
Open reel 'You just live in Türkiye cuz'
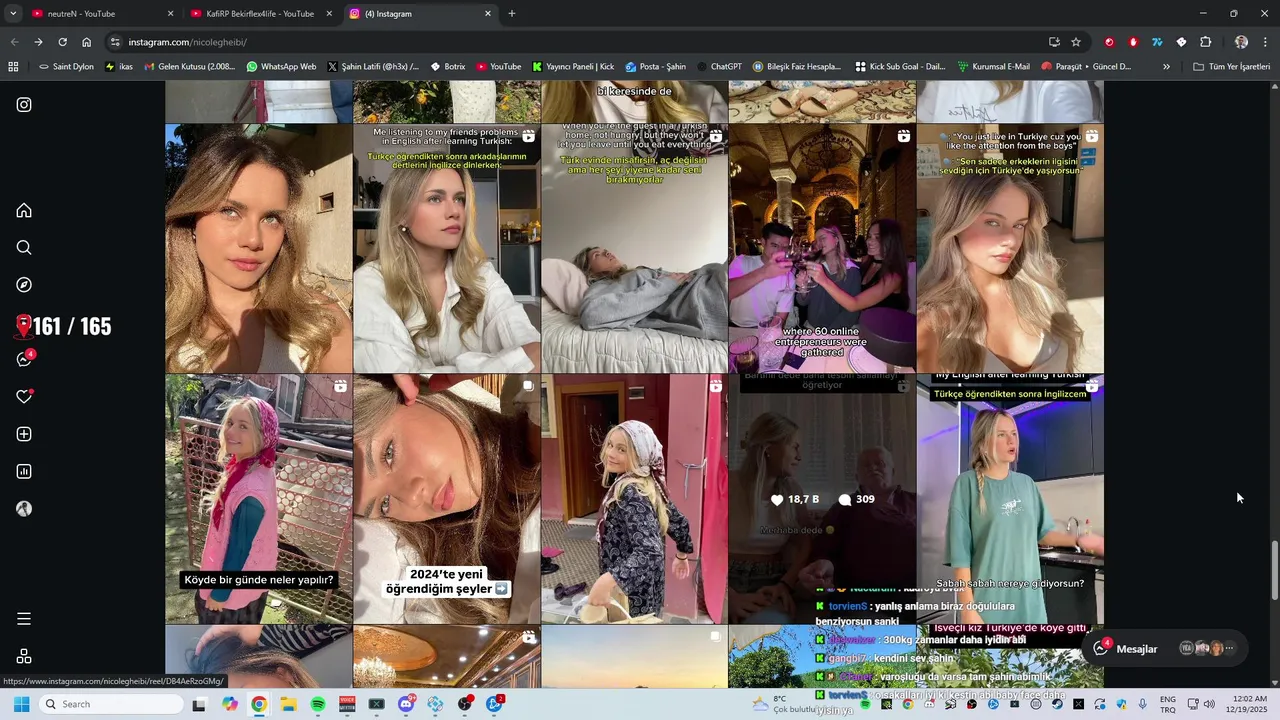[1010, 248]
